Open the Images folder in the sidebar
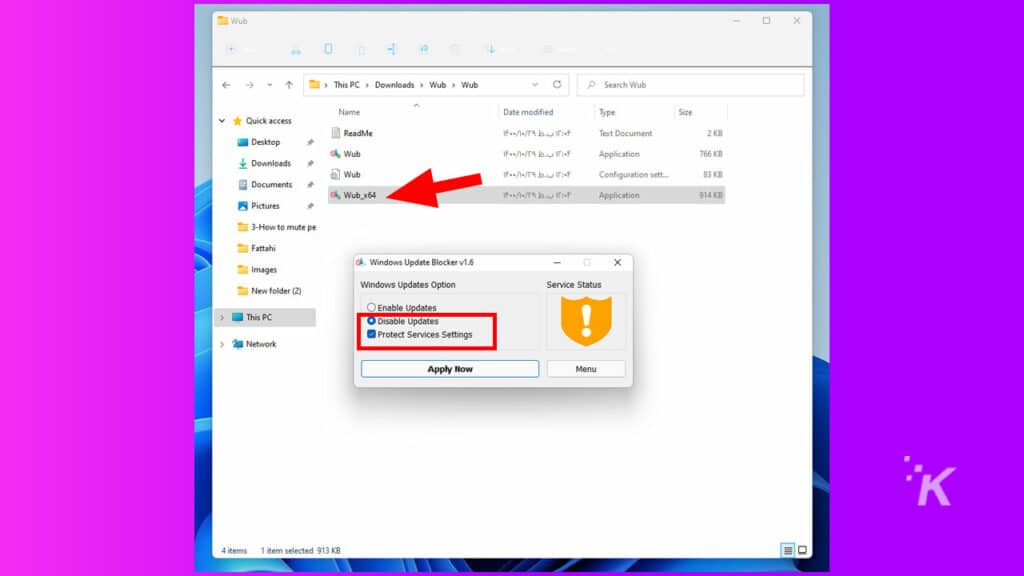 (264, 270)
